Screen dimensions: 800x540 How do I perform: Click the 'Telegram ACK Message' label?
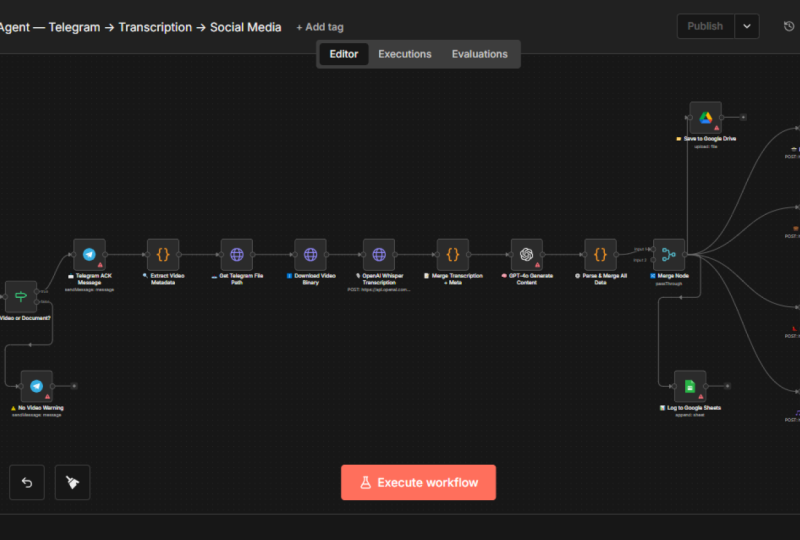(90, 279)
